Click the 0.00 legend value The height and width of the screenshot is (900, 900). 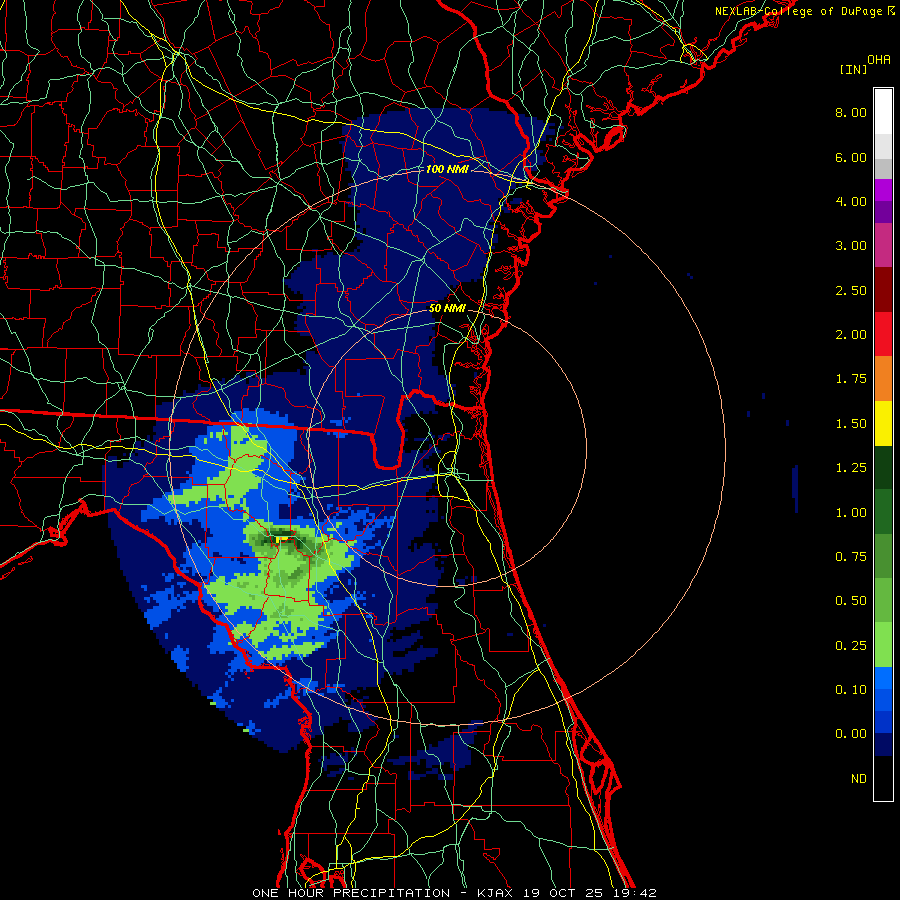coord(851,734)
